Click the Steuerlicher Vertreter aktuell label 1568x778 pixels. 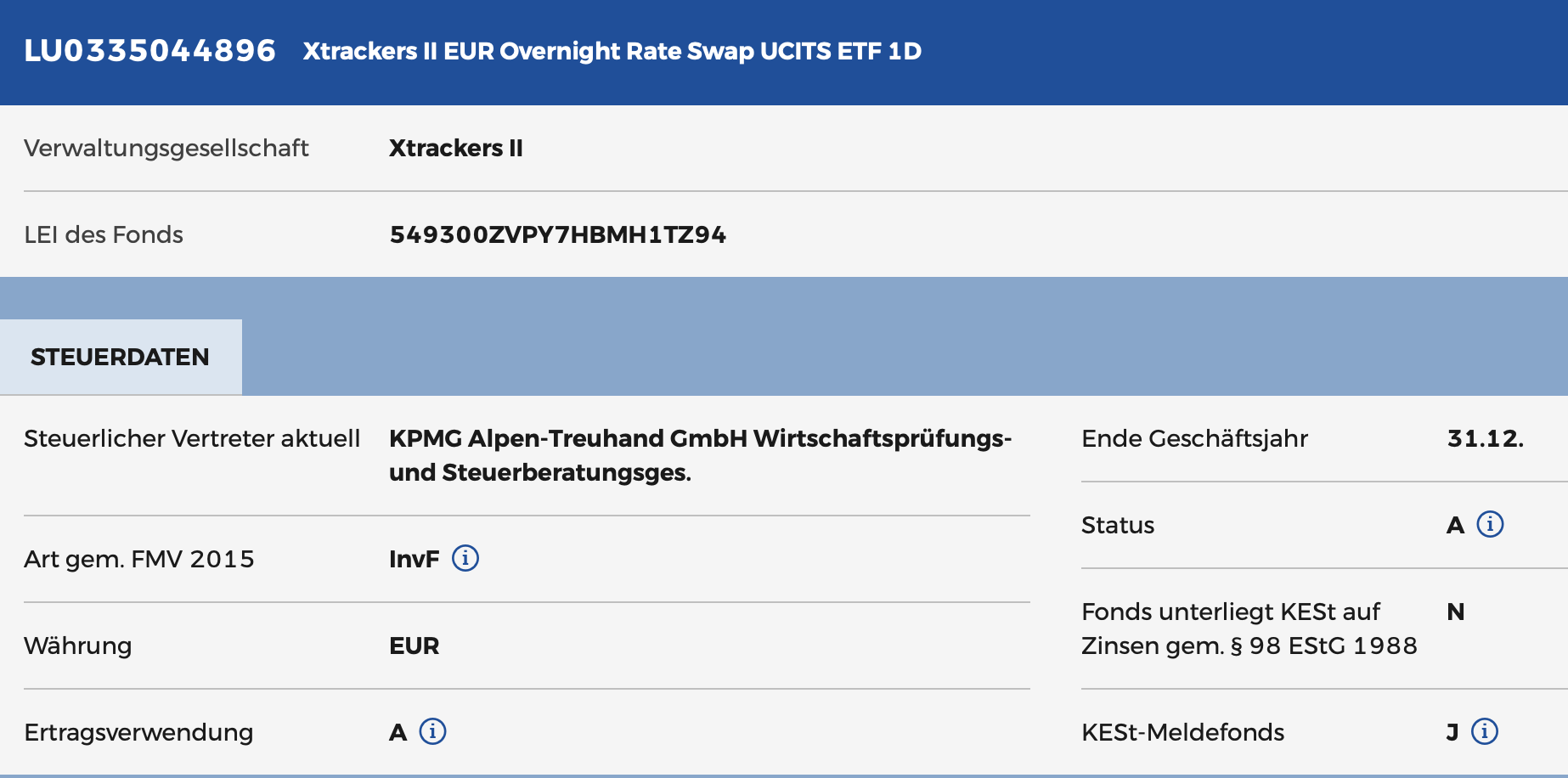[x=192, y=438]
